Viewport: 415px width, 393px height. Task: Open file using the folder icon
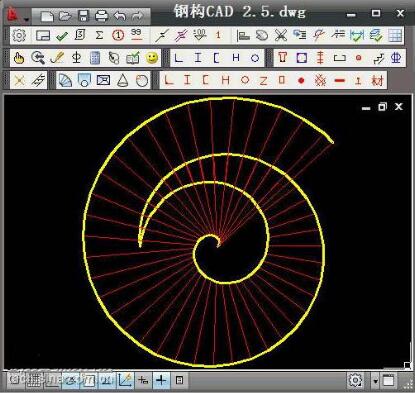coord(65,16)
